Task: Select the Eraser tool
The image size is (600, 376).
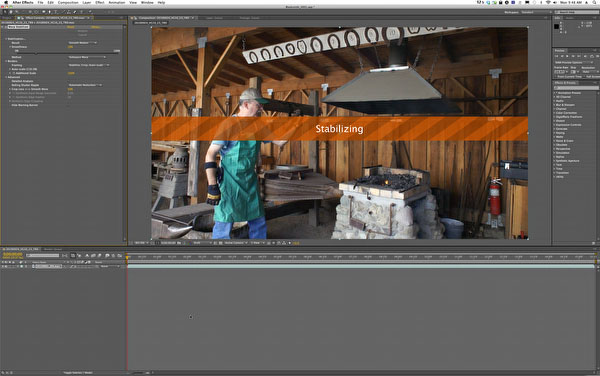Action: pos(75,12)
